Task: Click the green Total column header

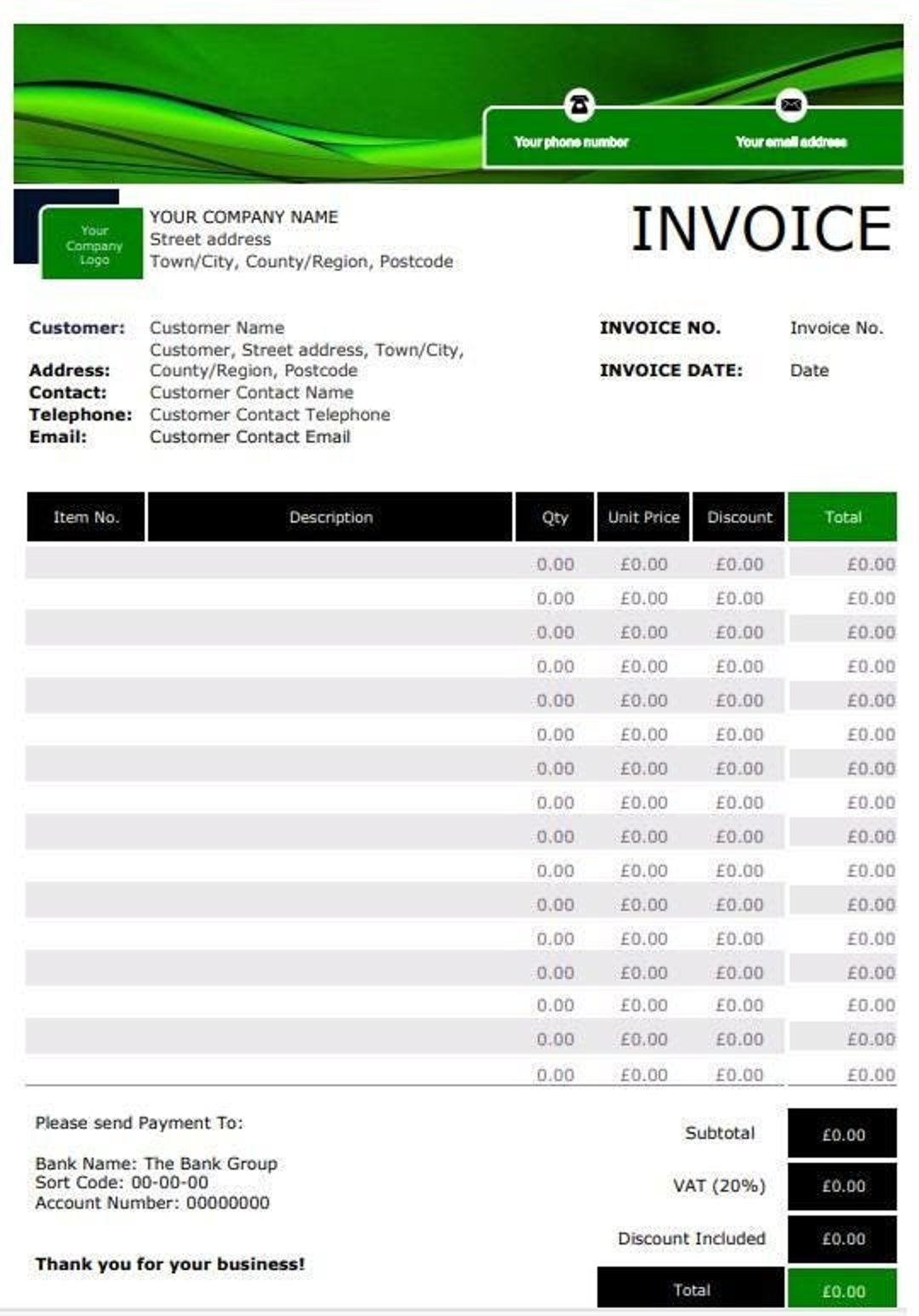Action: [842, 517]
